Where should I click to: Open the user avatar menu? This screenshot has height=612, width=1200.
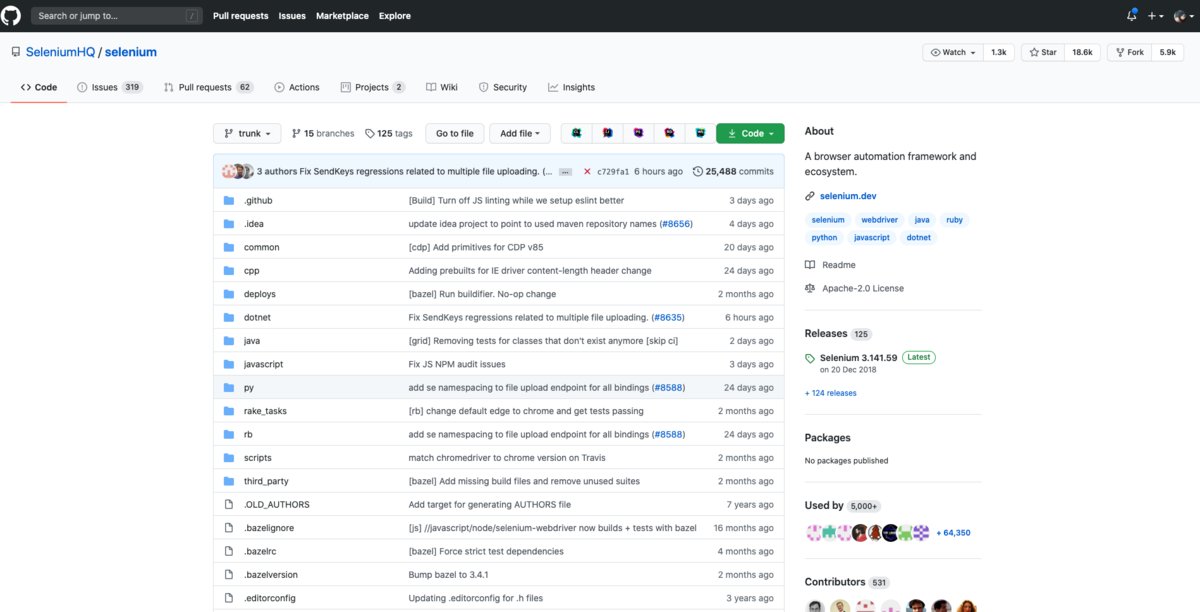tap(1183, 16)
